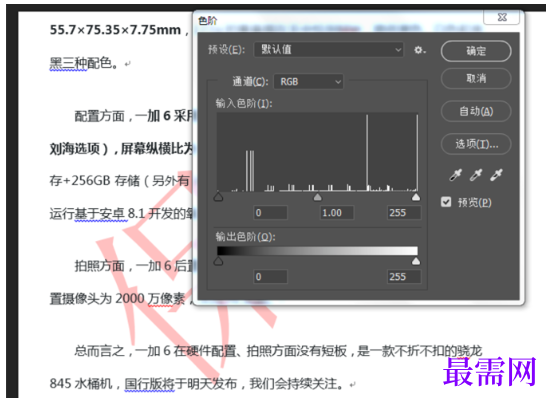
Task: Click the input black point slider handle
Action: click(218, 196)
